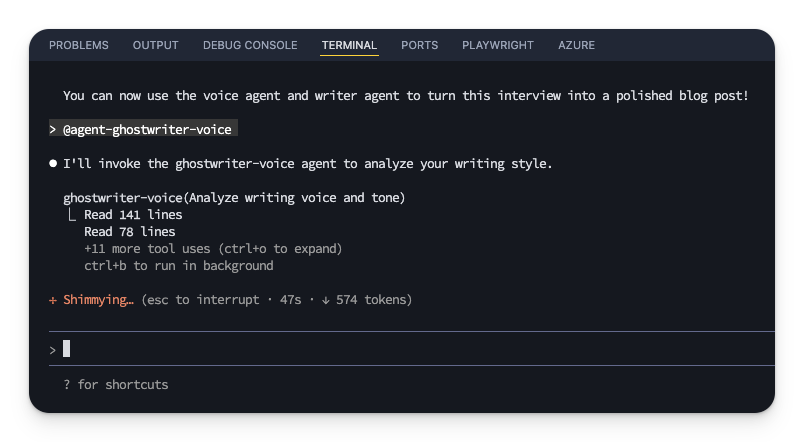Click the > chevron before @agent-ghostwriter-voice
The image size is (804, 442).
point(53,130)
